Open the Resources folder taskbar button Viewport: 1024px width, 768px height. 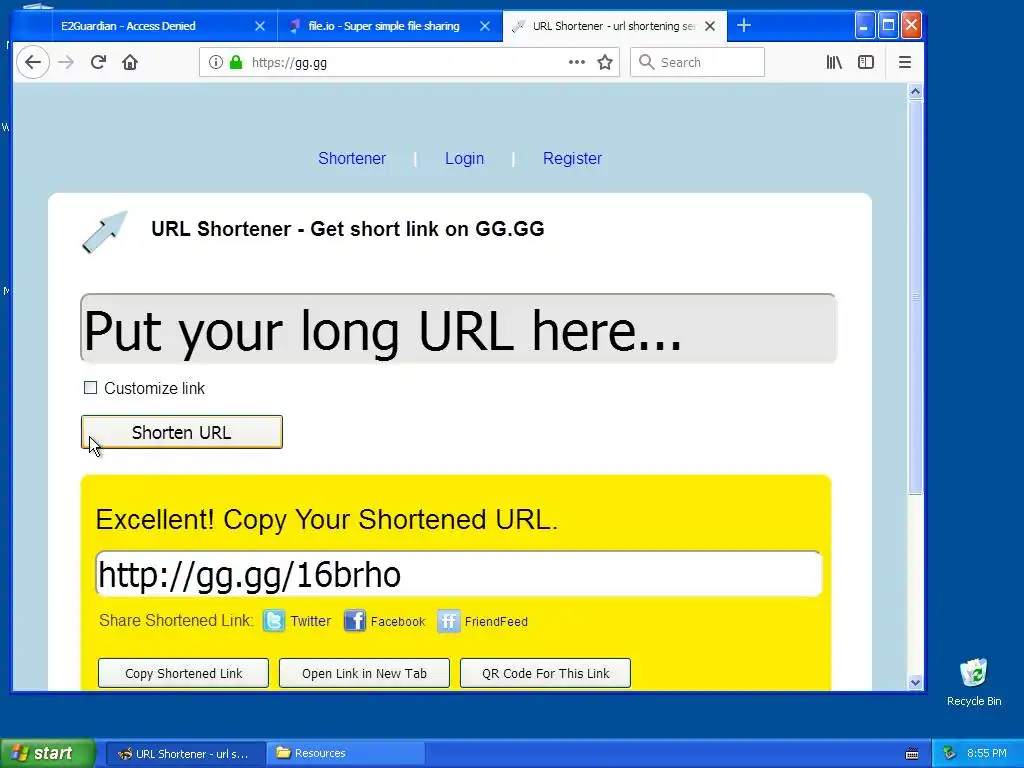pos(347,754)
